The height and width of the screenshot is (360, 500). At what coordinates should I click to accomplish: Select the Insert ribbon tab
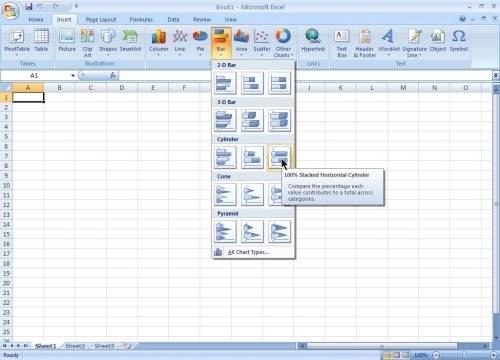click(64, 20)
